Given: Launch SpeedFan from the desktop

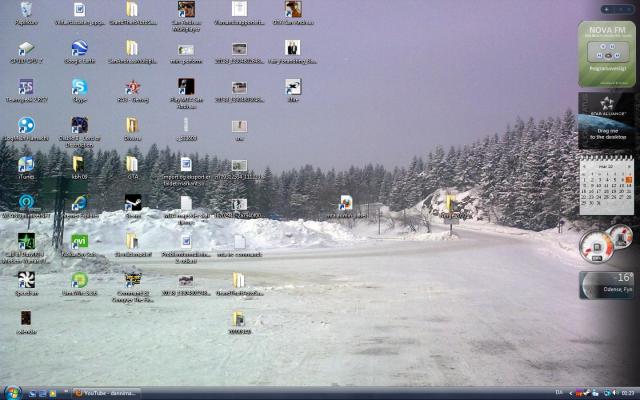Looking at the screenshot, I should pos(26,280).
